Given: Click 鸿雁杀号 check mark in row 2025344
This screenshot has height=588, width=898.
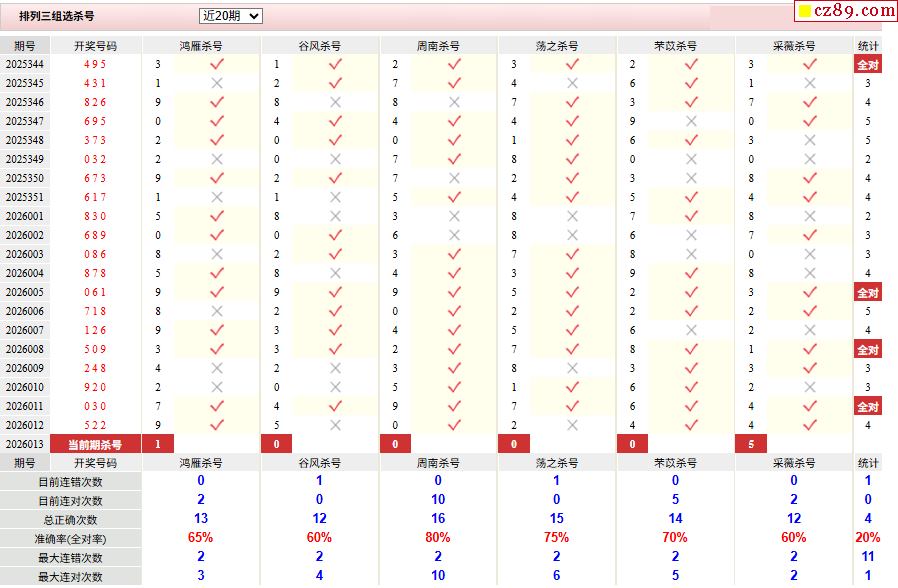Looking at the screenshot, I should [216, 64].
